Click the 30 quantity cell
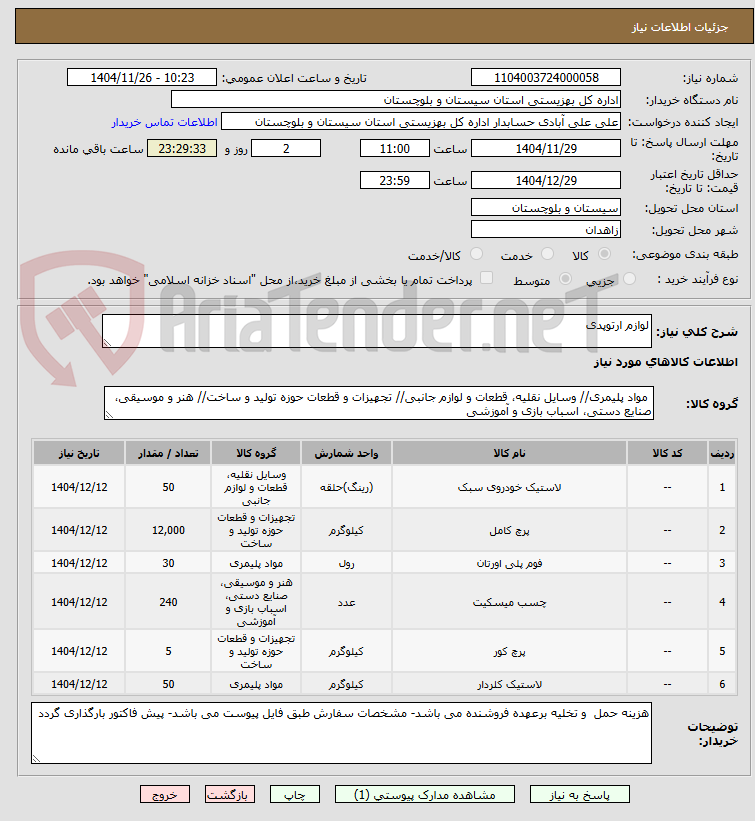Image resolution: width=755 pixels, height=821 pixels. (x=168, y=563)
